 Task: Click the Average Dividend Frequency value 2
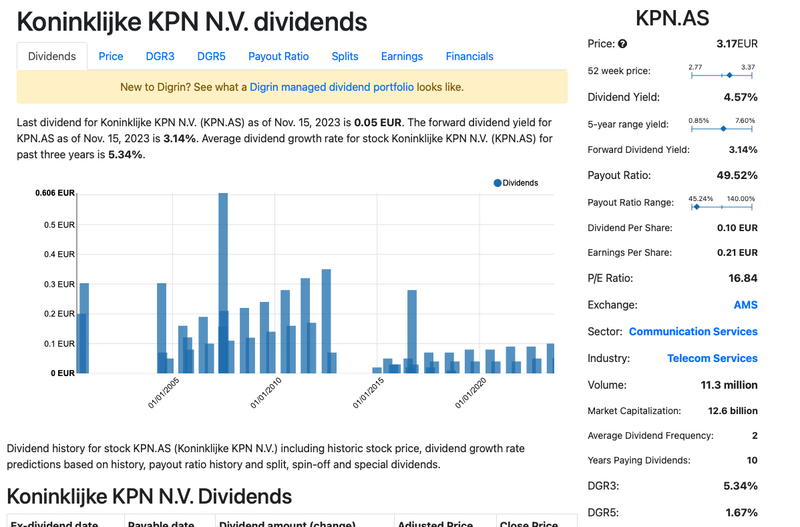point(755,436)
